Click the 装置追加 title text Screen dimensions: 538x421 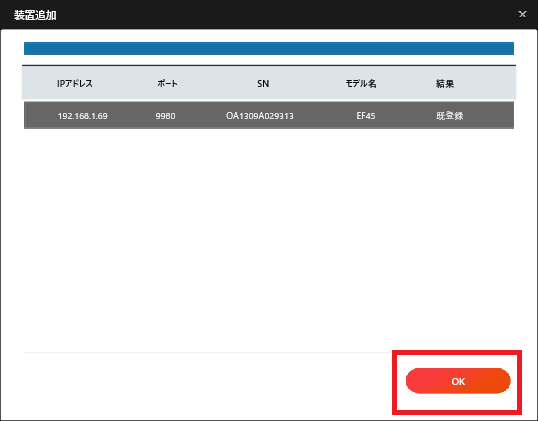[35, 15]
